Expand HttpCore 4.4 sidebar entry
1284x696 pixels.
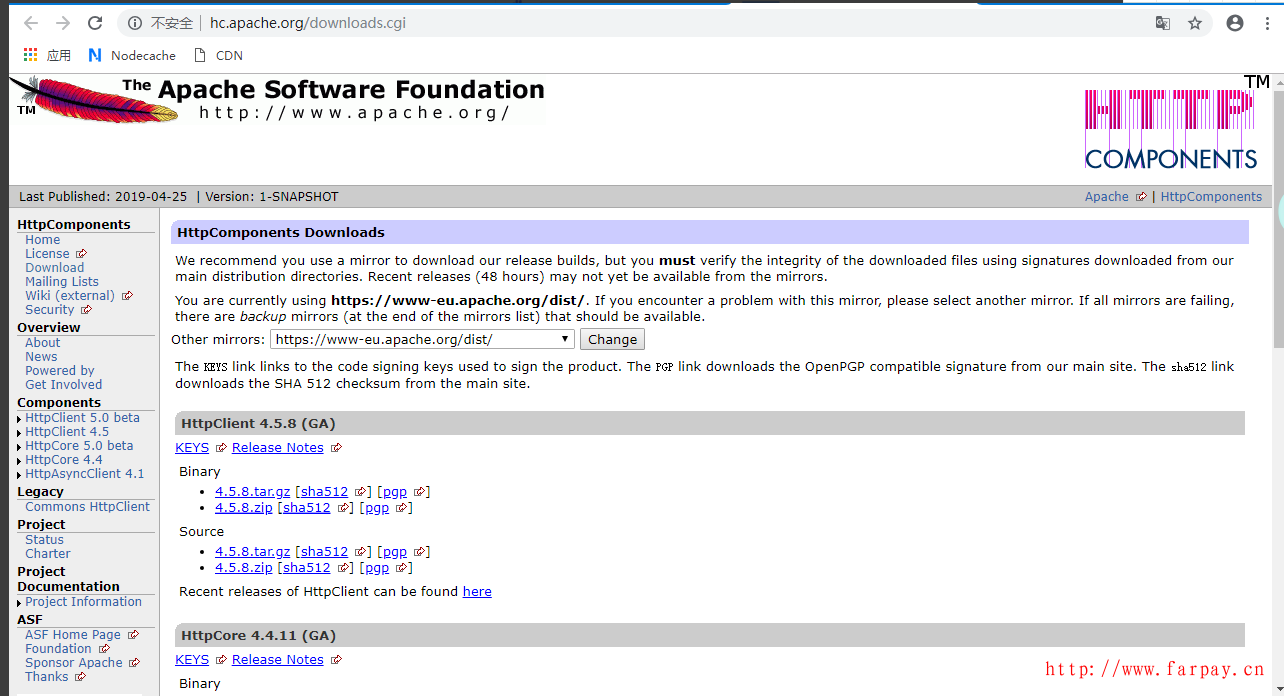63,460
